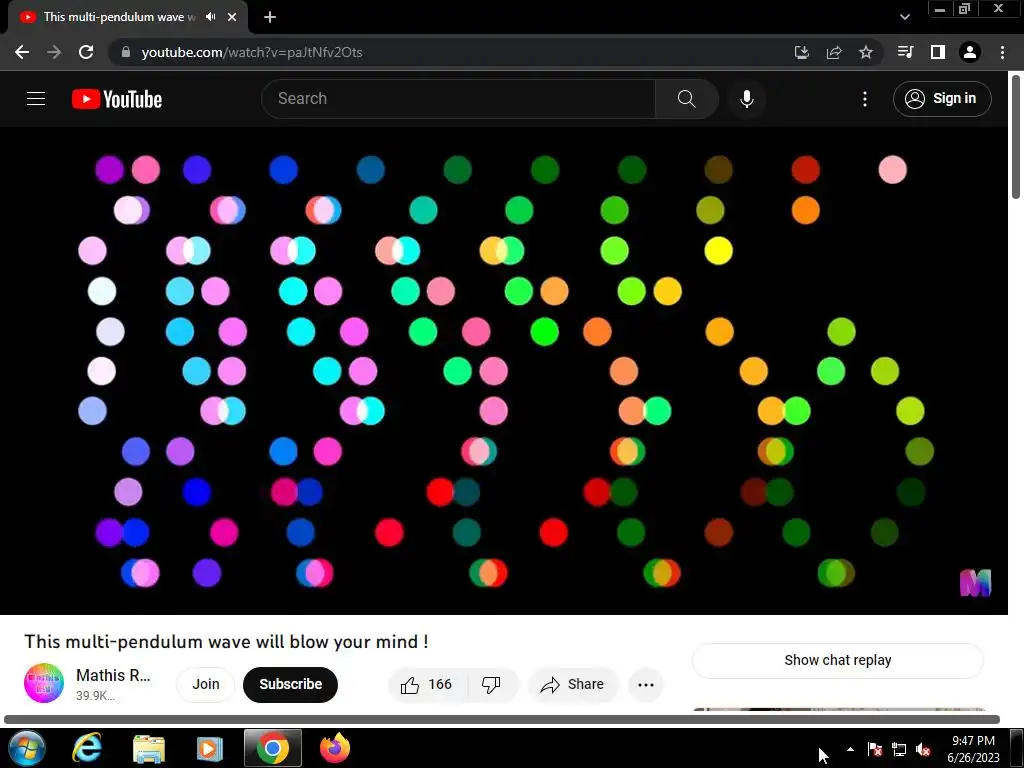This screenshot has height=768, width=1024.
Task: Click the page vertical scrollbar thumb
Action: [x=1016, y=136]
